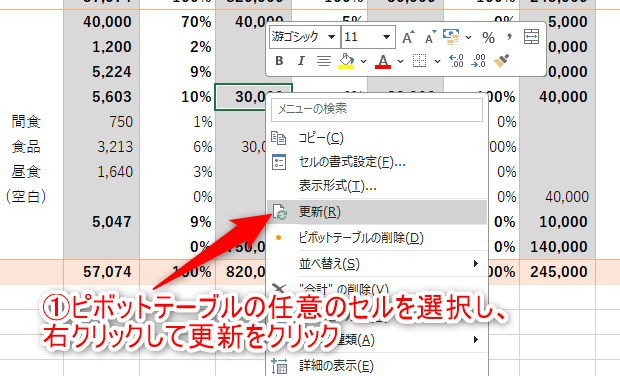This screenshot has width=620, height=376.
Task: Apply yellow fill color bucket
Action: 346,61
